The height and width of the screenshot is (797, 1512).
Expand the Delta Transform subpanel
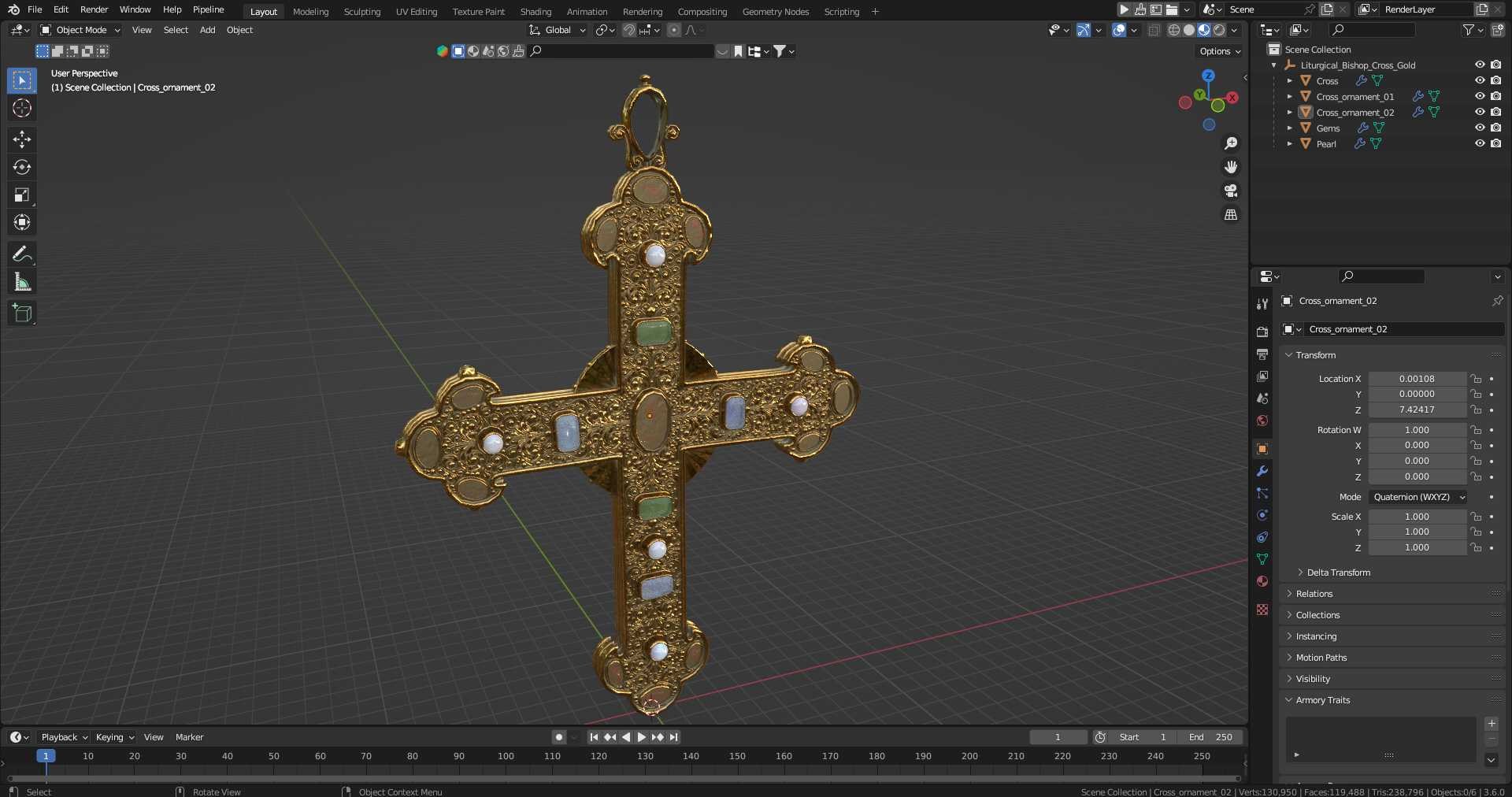coord(1338,573)
